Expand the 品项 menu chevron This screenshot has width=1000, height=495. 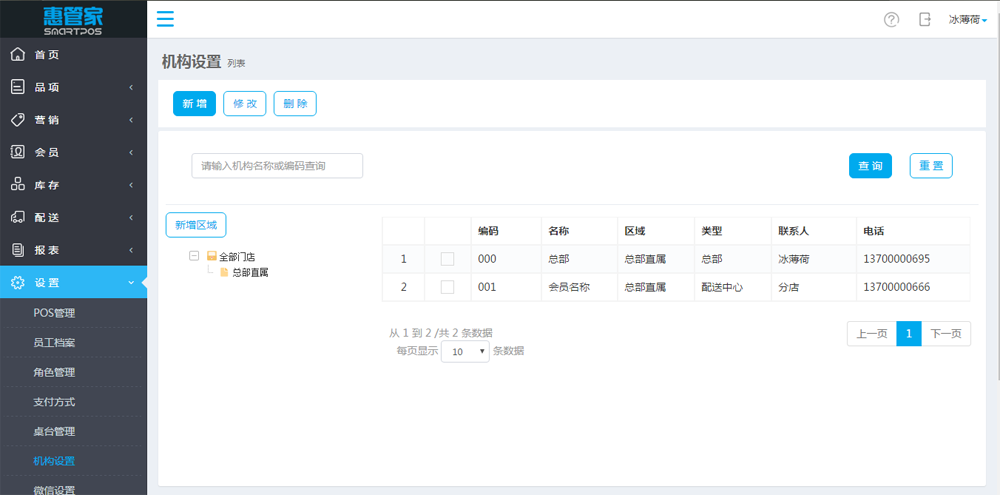tap(131, 87)
